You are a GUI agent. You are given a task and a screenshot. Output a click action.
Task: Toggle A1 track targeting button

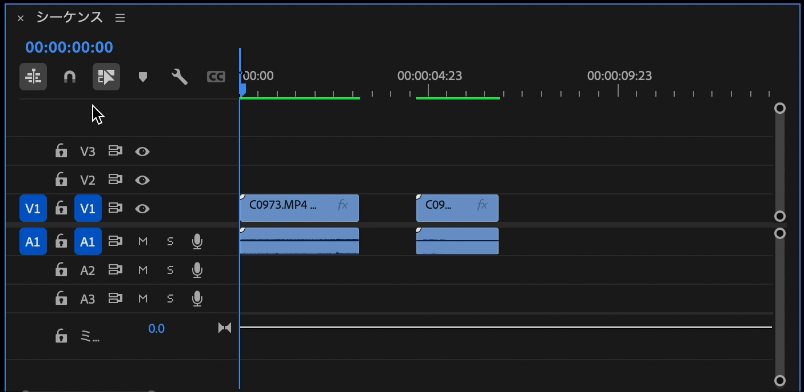88,241
